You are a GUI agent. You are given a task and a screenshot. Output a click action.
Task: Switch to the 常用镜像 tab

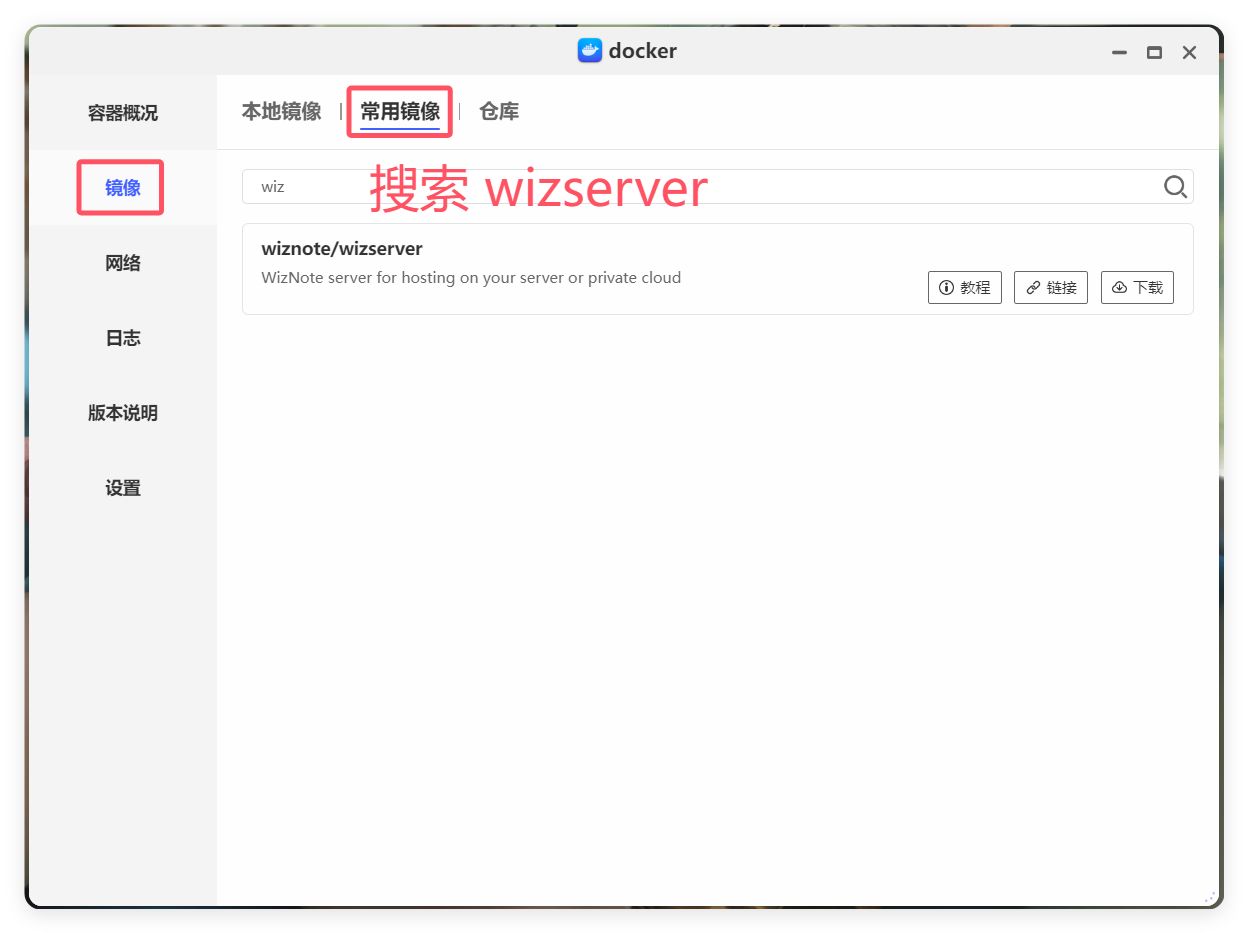(399, 111)
